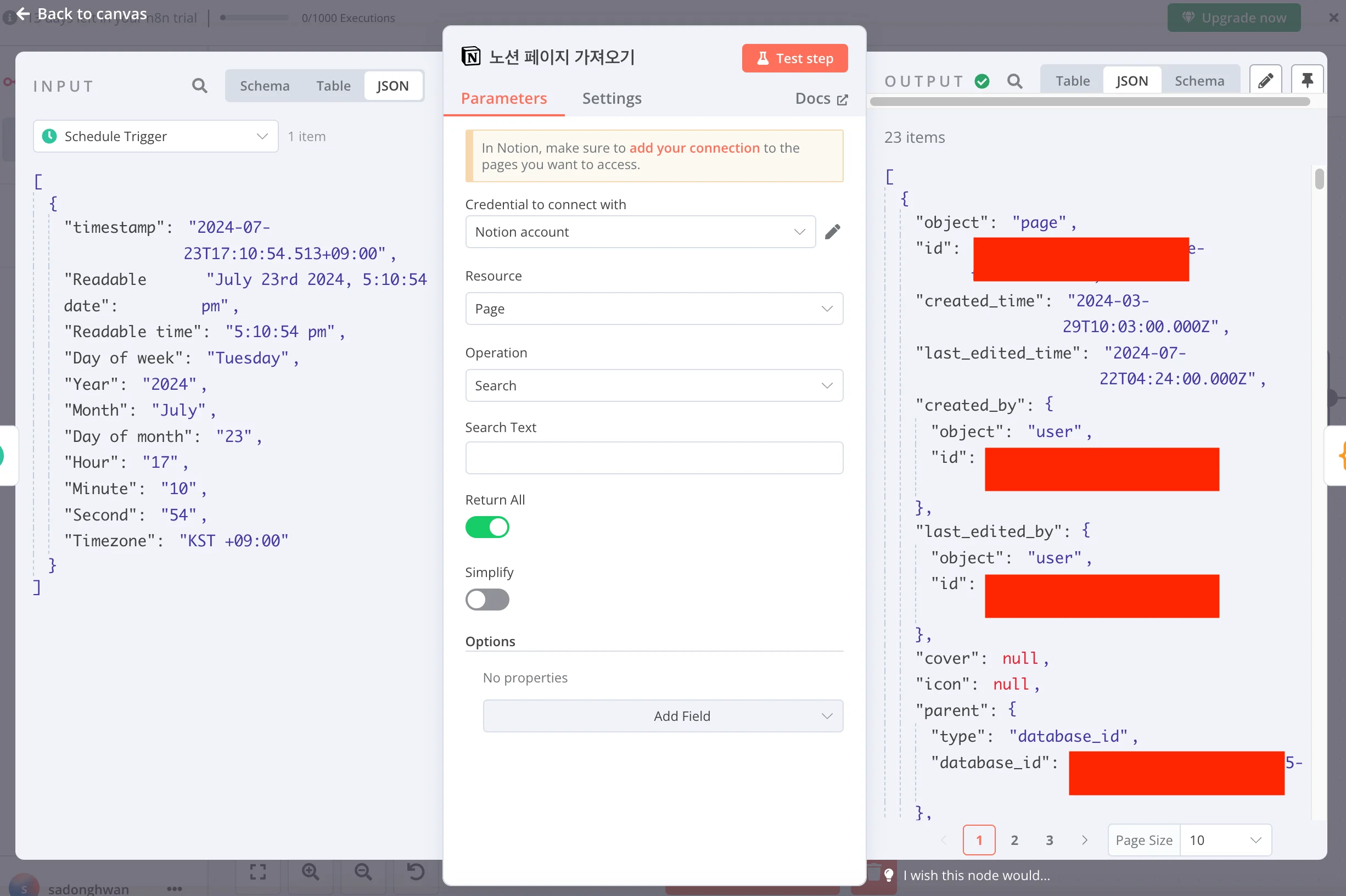Screen dimensions: 1346x896
Task: Click the zoom out magnifier icon
Action: click(x=363, y=871)
